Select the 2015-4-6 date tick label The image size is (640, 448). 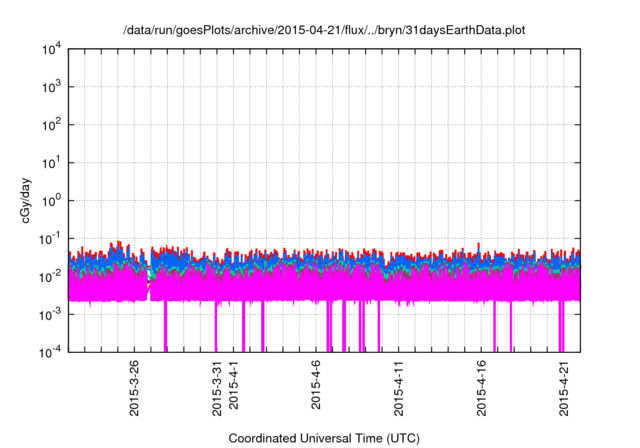316,388
